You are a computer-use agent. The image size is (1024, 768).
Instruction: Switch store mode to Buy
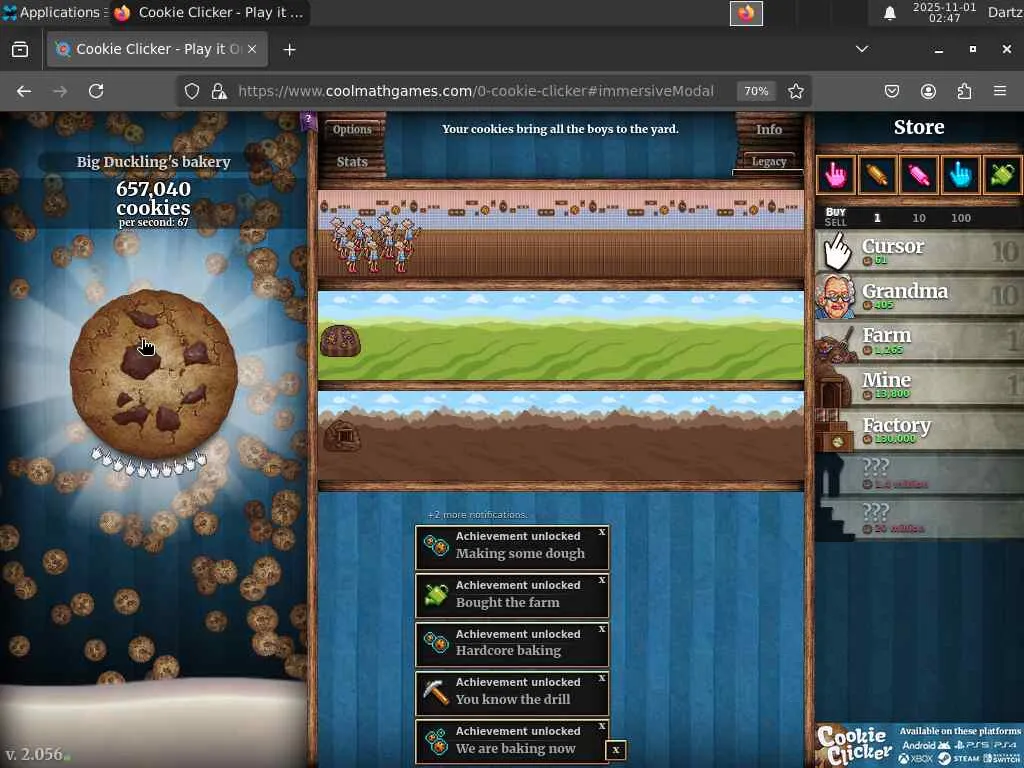click(835, 212)
